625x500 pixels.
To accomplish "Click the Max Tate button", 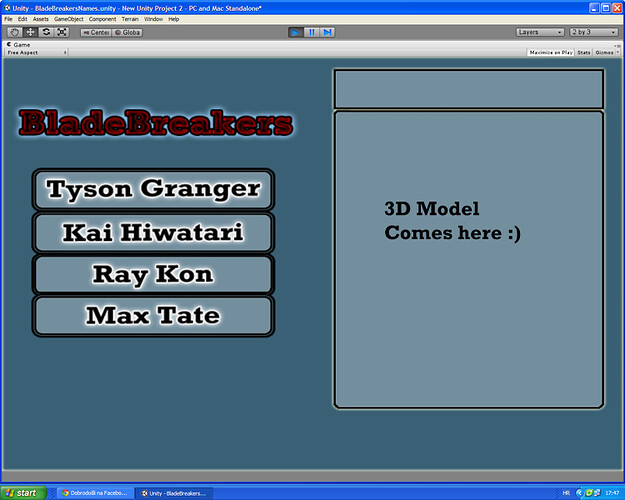I will [153, 316].
